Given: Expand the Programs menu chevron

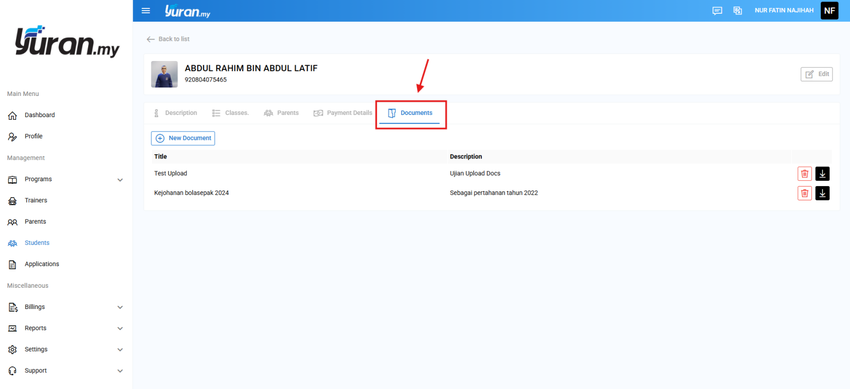Looking at the screenshot, I should pos(120,179).
